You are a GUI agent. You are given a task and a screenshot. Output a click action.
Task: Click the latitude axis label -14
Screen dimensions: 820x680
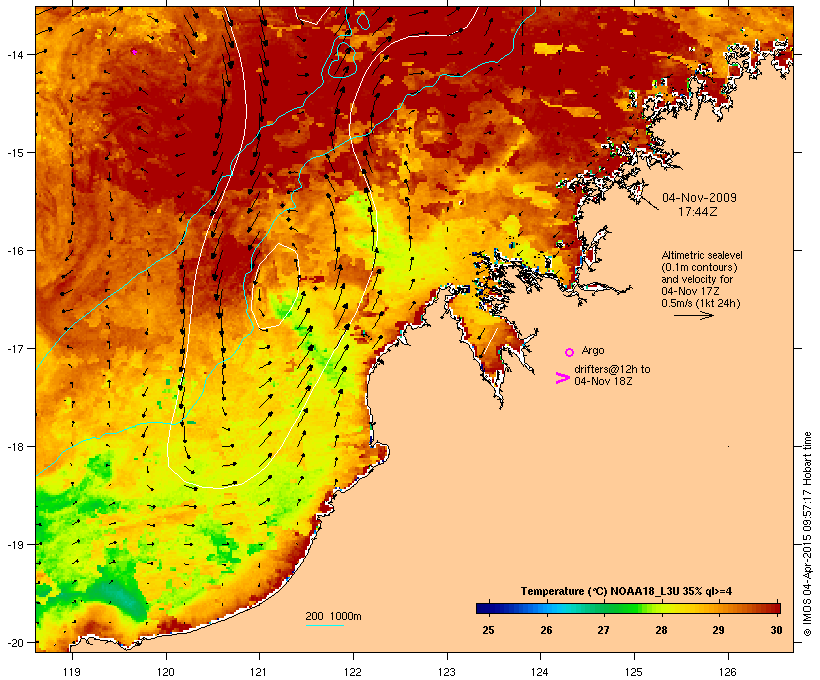(14, 54)
